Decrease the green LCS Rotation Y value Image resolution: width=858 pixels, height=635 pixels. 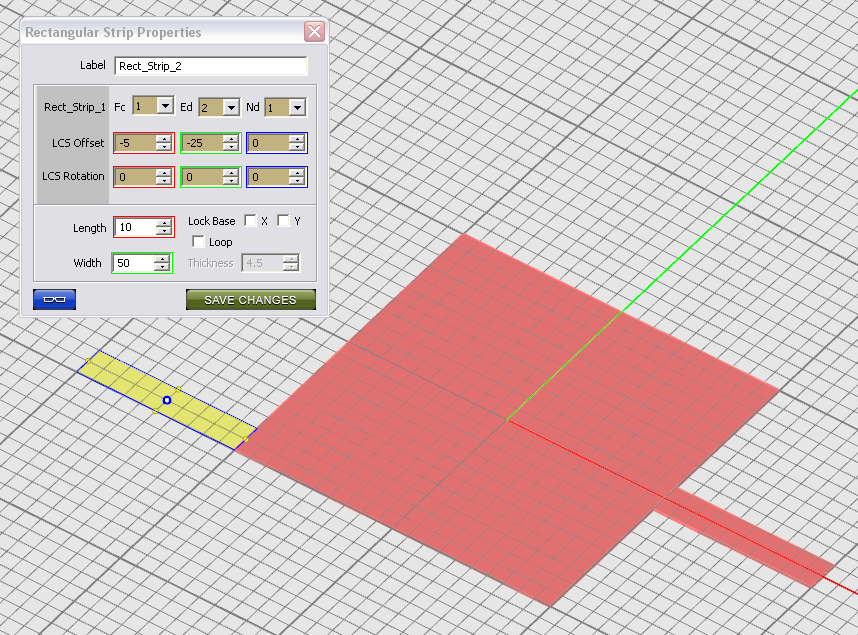(x=230, y=181)
